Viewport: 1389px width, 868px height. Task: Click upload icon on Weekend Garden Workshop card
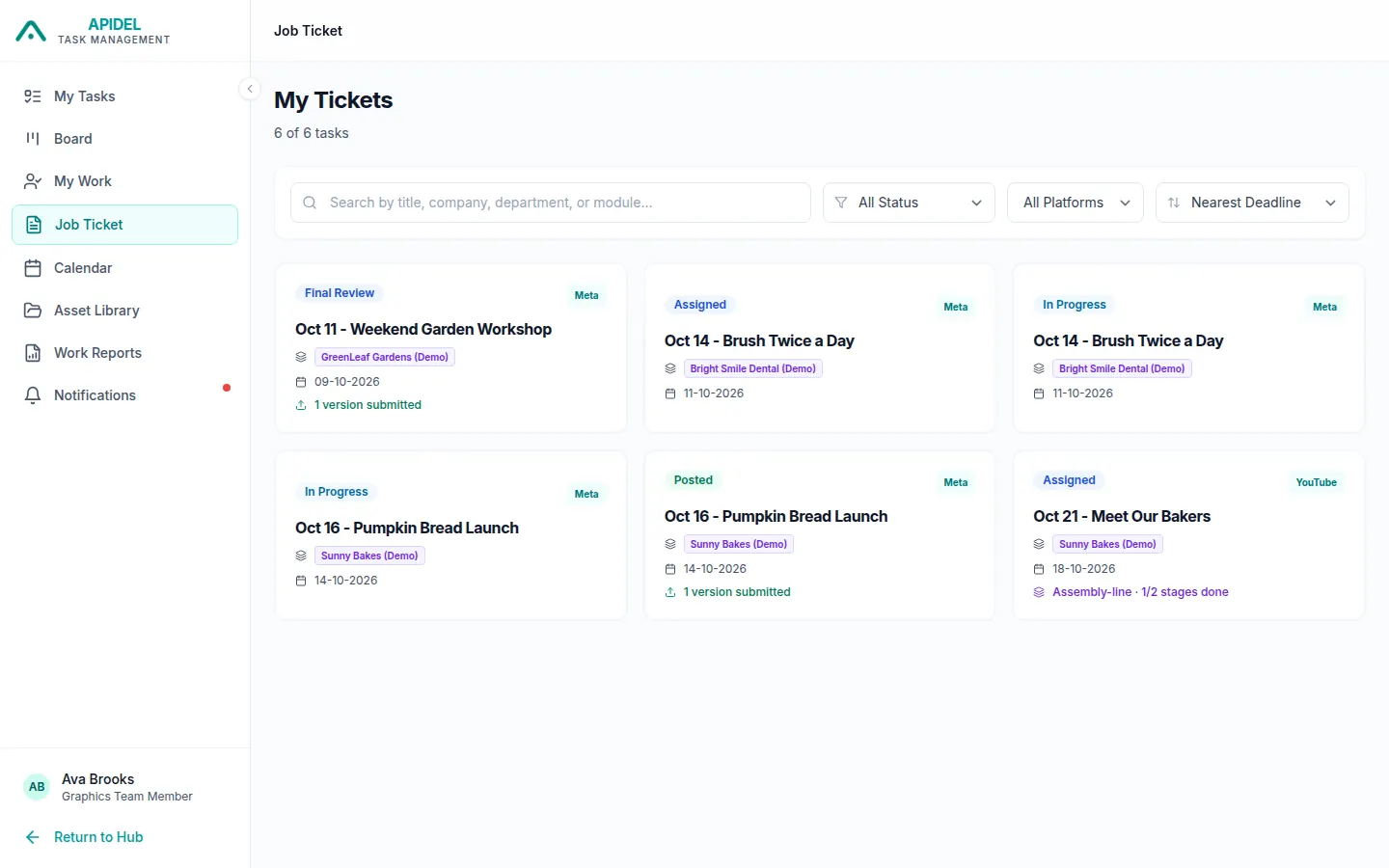pos(301,405)
